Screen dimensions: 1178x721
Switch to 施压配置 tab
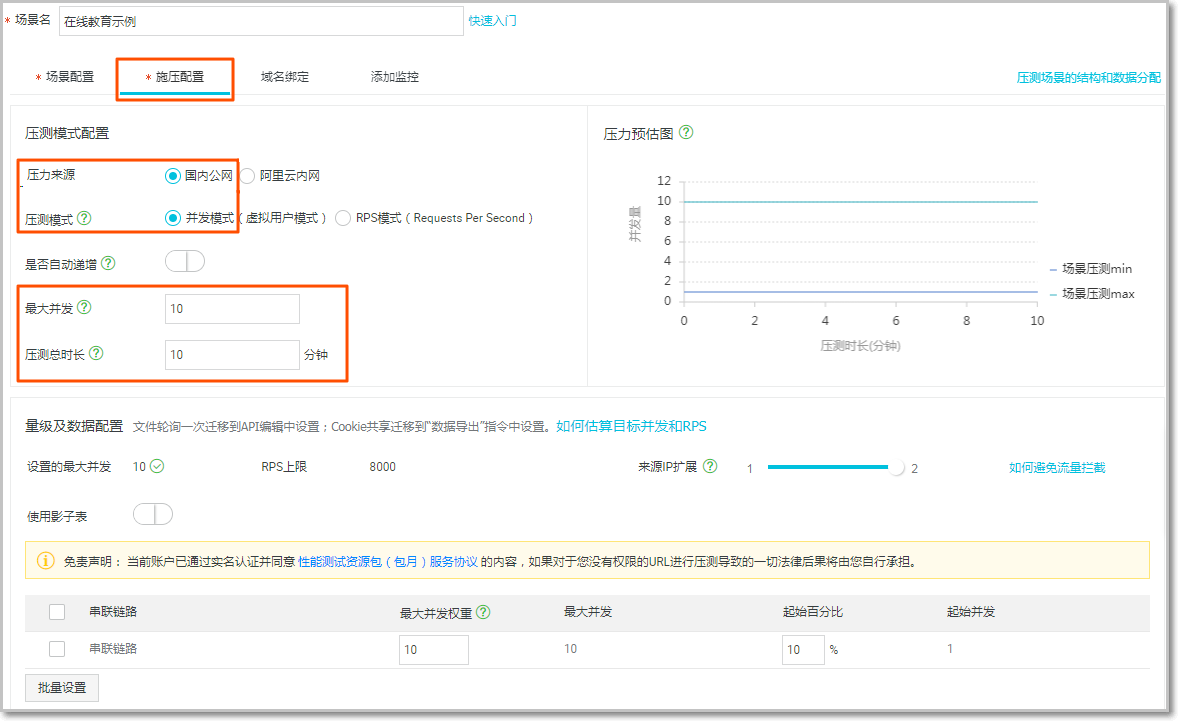175,77
